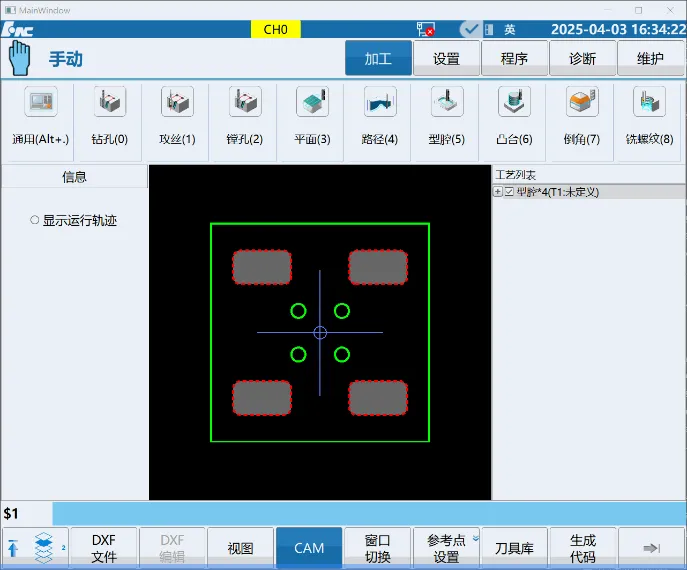The image size is (688, 570).
Task: Click the CH0 channel indicator
Action: 276,29
